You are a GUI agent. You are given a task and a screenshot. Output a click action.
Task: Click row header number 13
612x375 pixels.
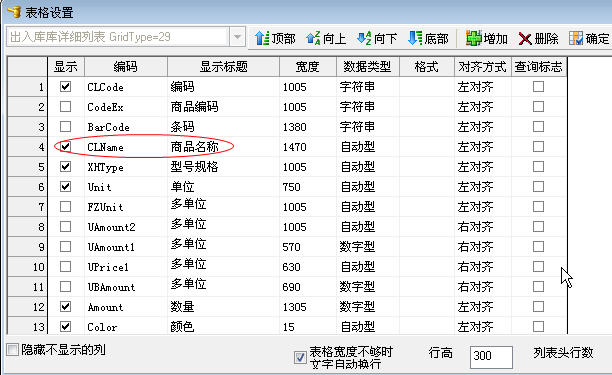(x=27, y=326)
